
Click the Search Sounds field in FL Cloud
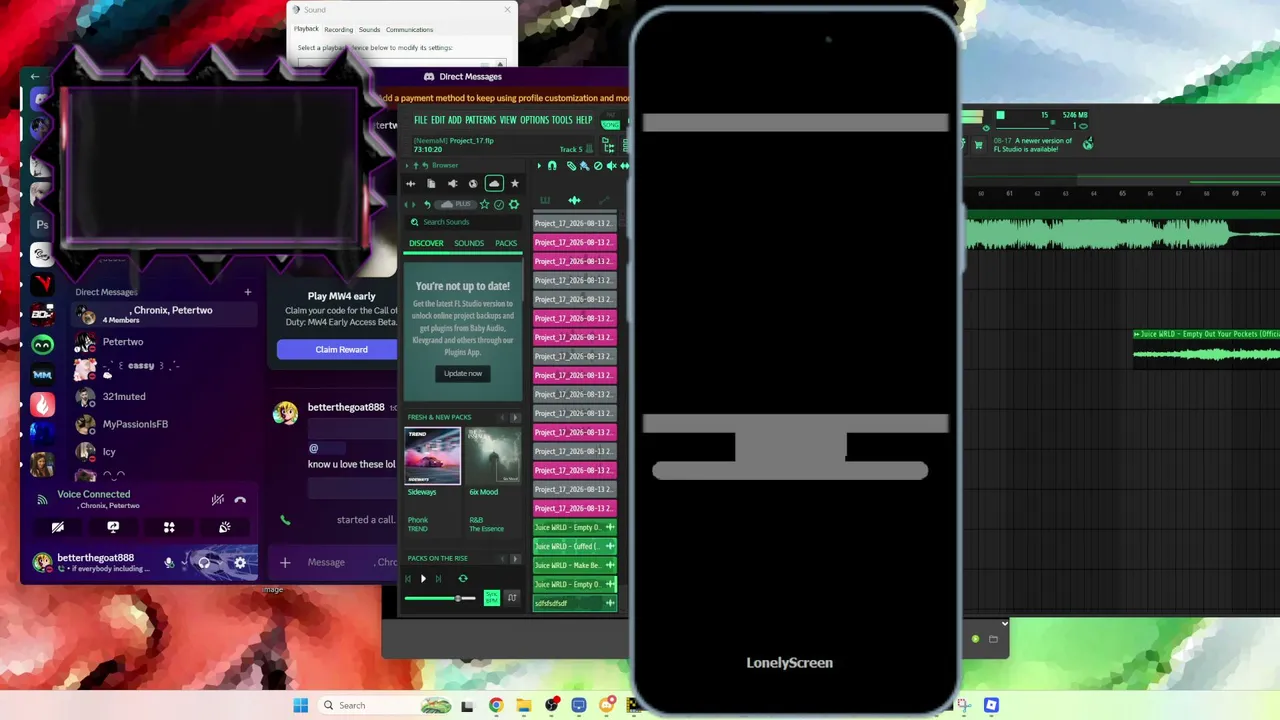pyautogui.click(x=463, y=222)
